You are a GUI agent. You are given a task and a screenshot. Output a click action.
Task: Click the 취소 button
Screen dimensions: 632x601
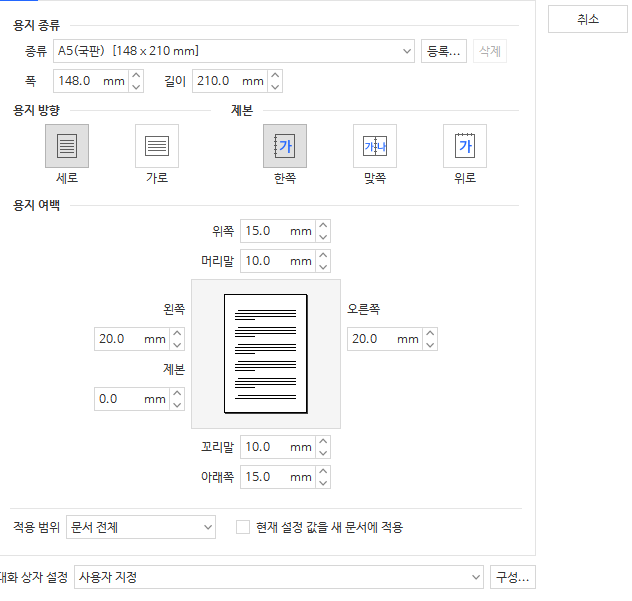click(x=588, y=19)
